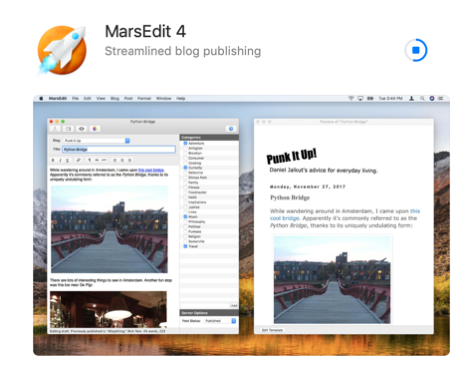Click the bridge photo in preview window
The width and height of the screenshot is (472, 378).
point(332,280)
